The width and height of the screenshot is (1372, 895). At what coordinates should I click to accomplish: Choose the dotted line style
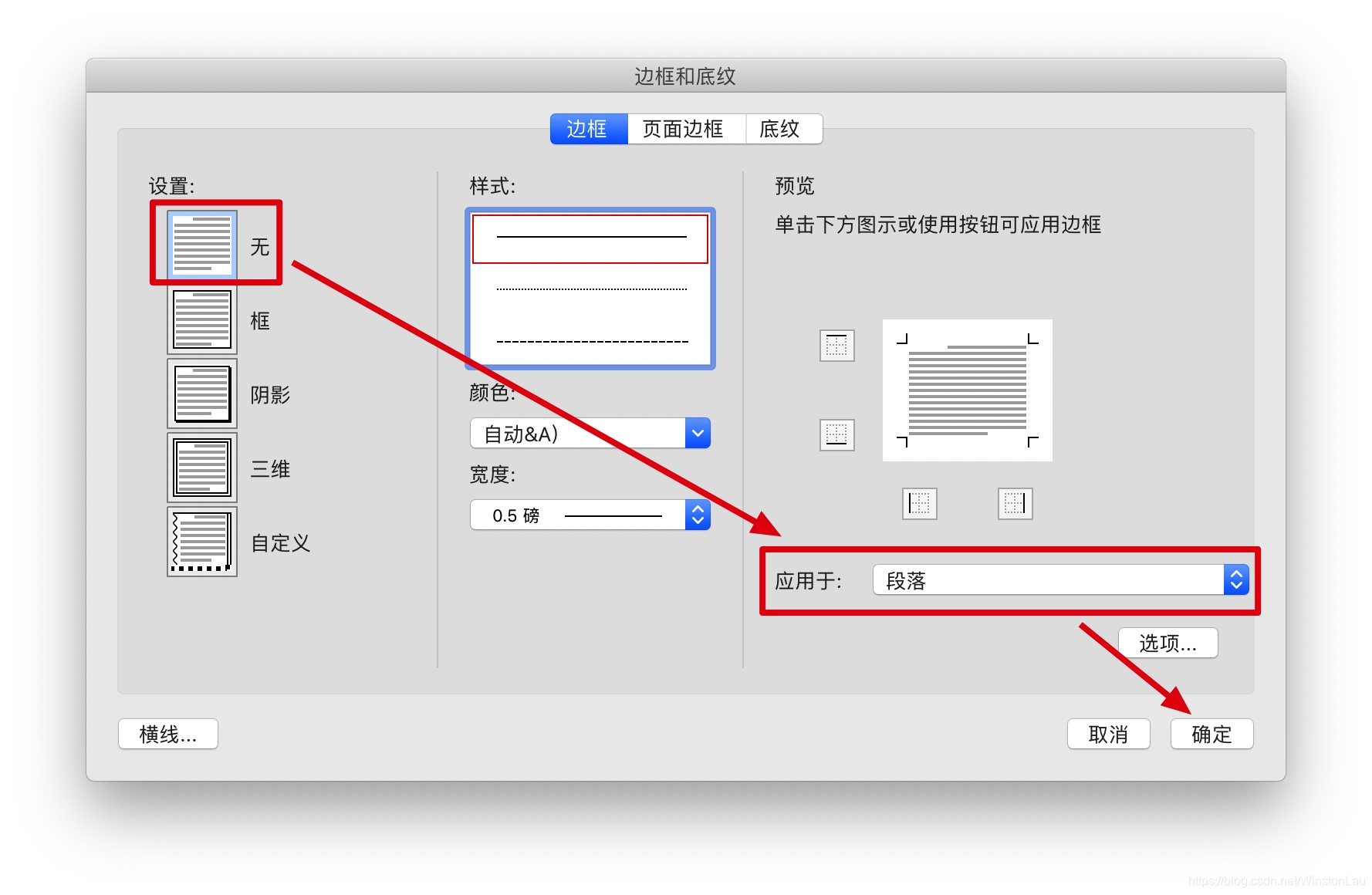[590, 289]
